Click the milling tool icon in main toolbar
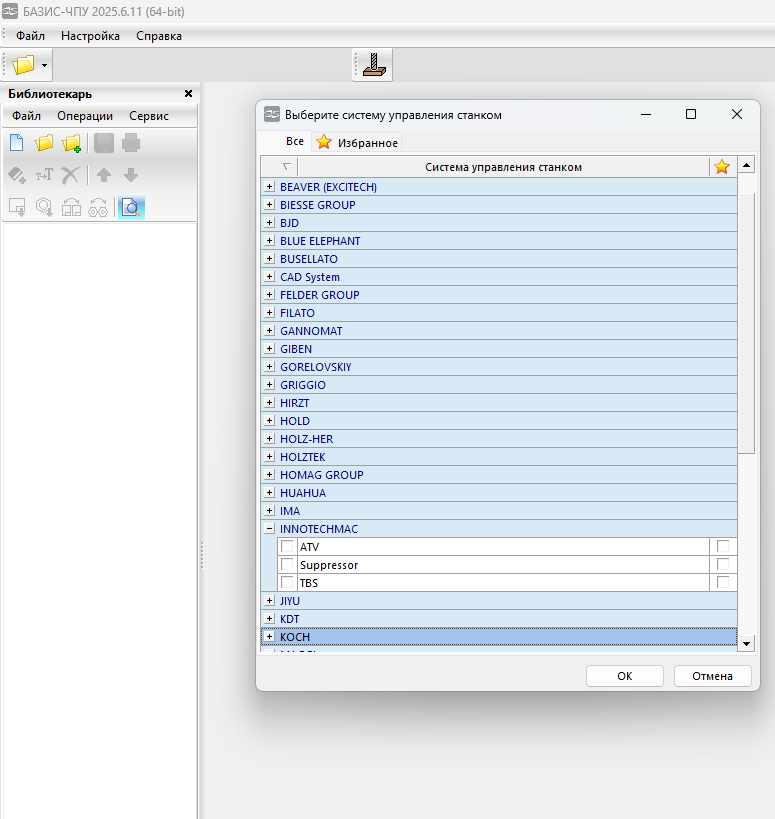The height and width of the screenshot is (819, 775). 374,65
